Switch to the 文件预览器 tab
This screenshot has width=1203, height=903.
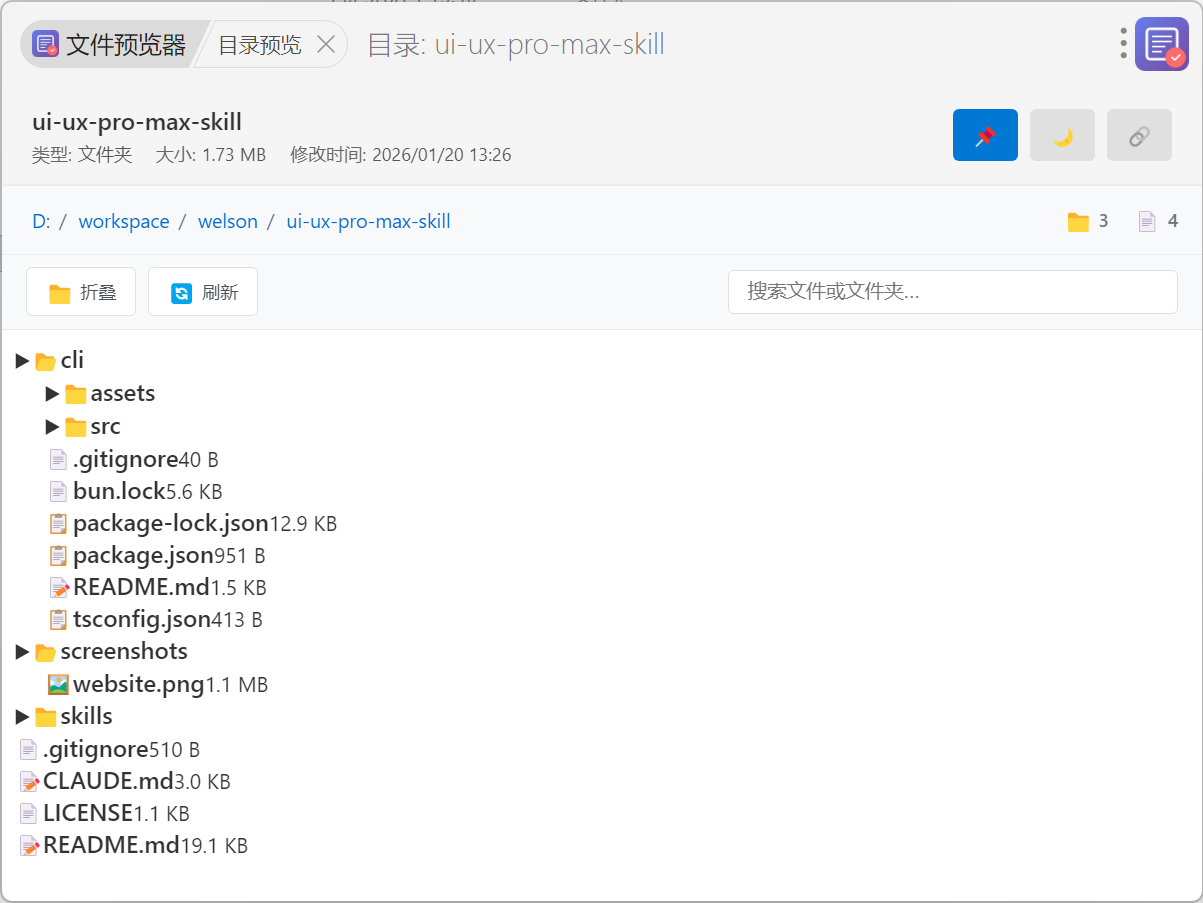(110, 45)
